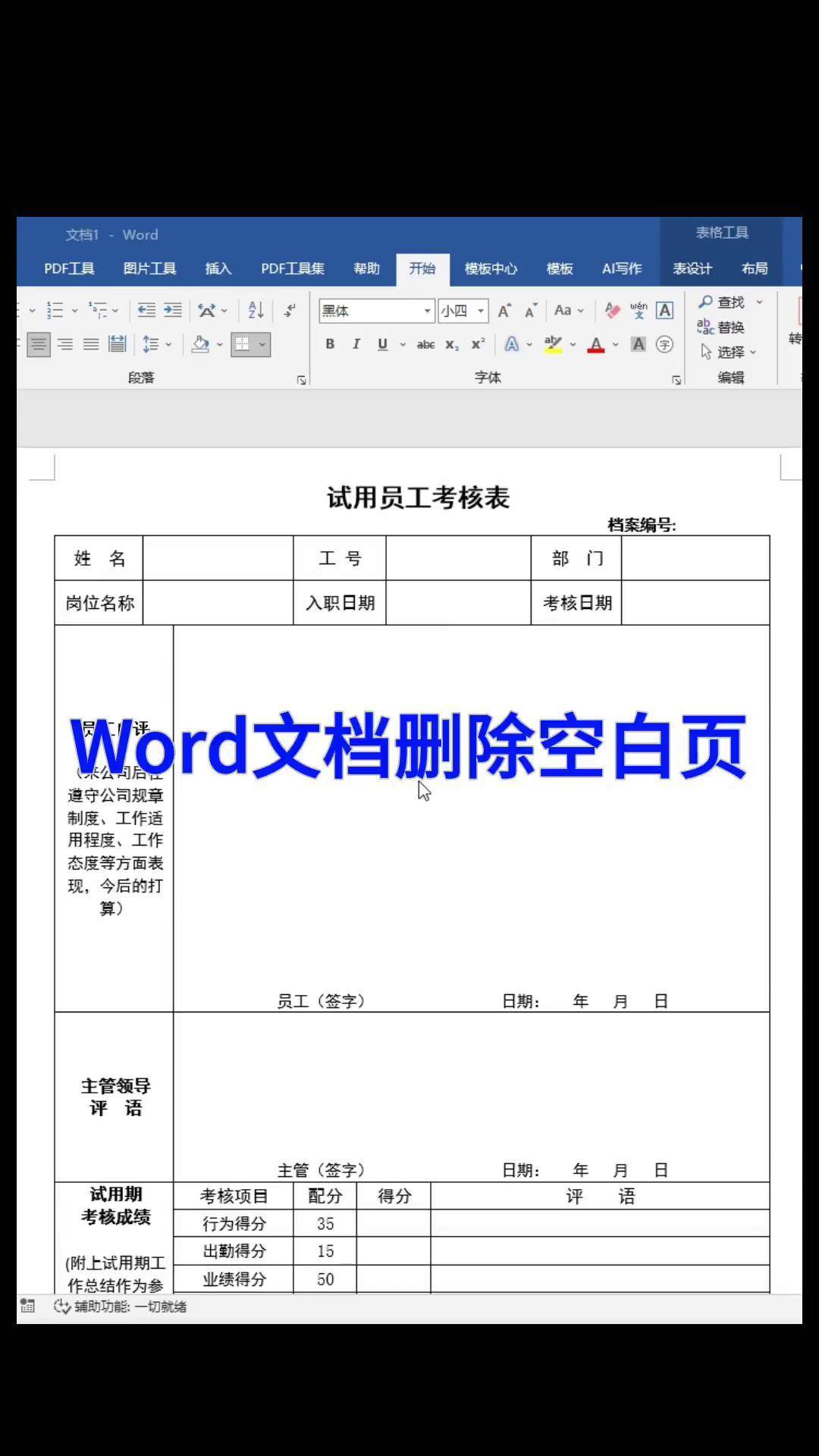
Task: Click the character border icon
Action: (664, 310)
